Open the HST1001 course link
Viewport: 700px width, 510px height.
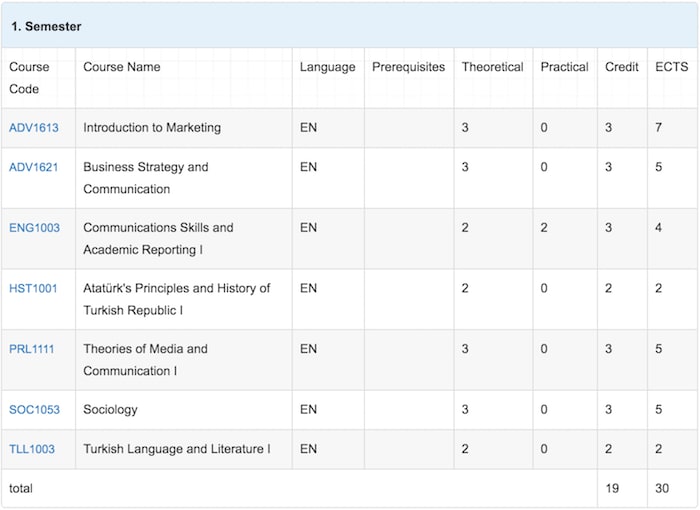[x=33, y=288]
